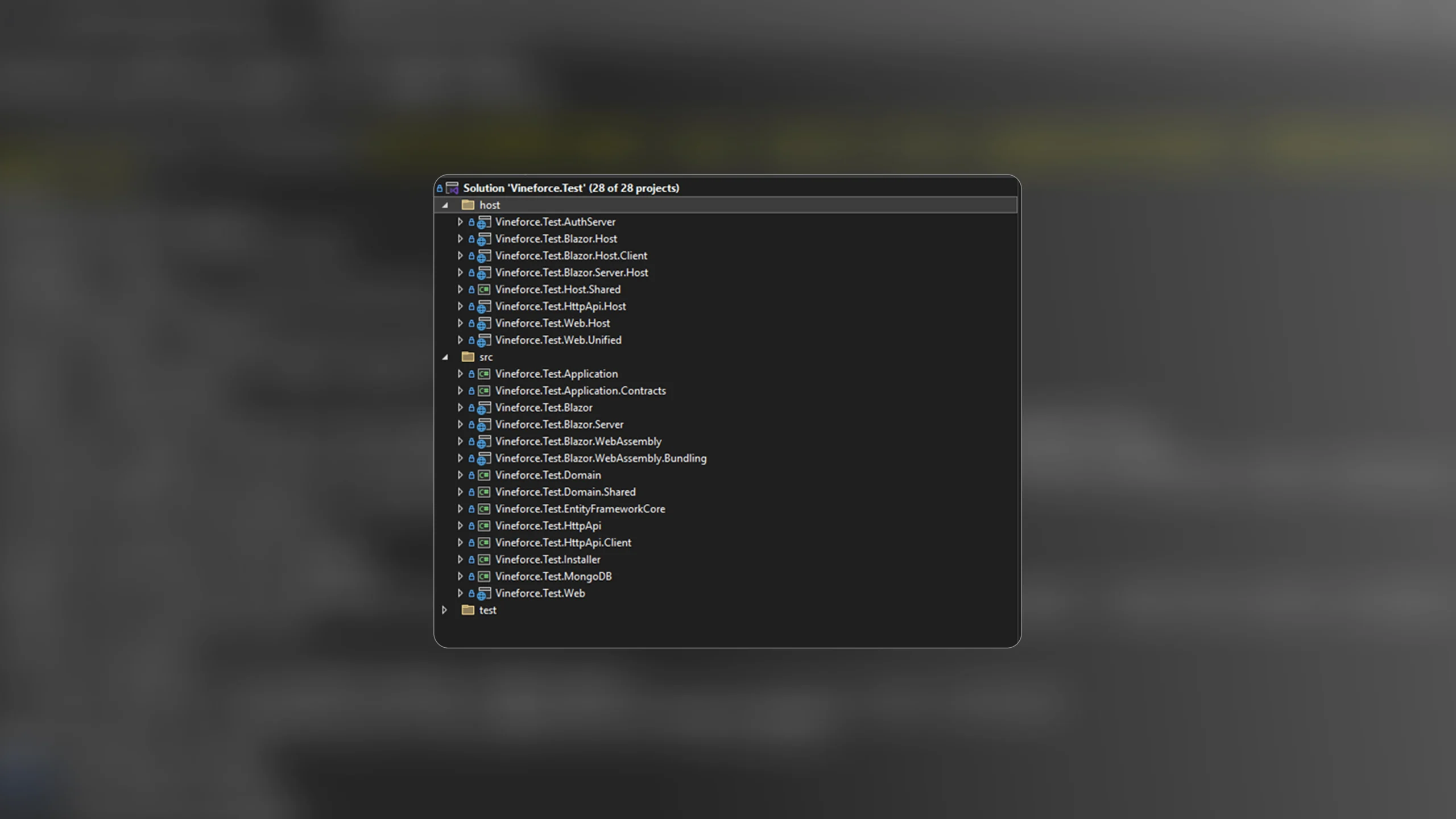This screenshot has height=819, width=1456.
Task: Click the web project icon of Vineforce.Test.Blazor.WebAssembly.Bundling
Action: click(x=484, y=458)
